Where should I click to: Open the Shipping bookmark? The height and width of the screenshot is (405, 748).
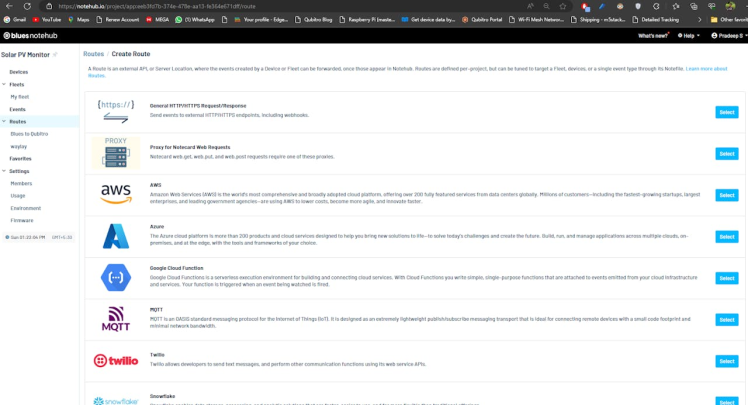[598, 20]
